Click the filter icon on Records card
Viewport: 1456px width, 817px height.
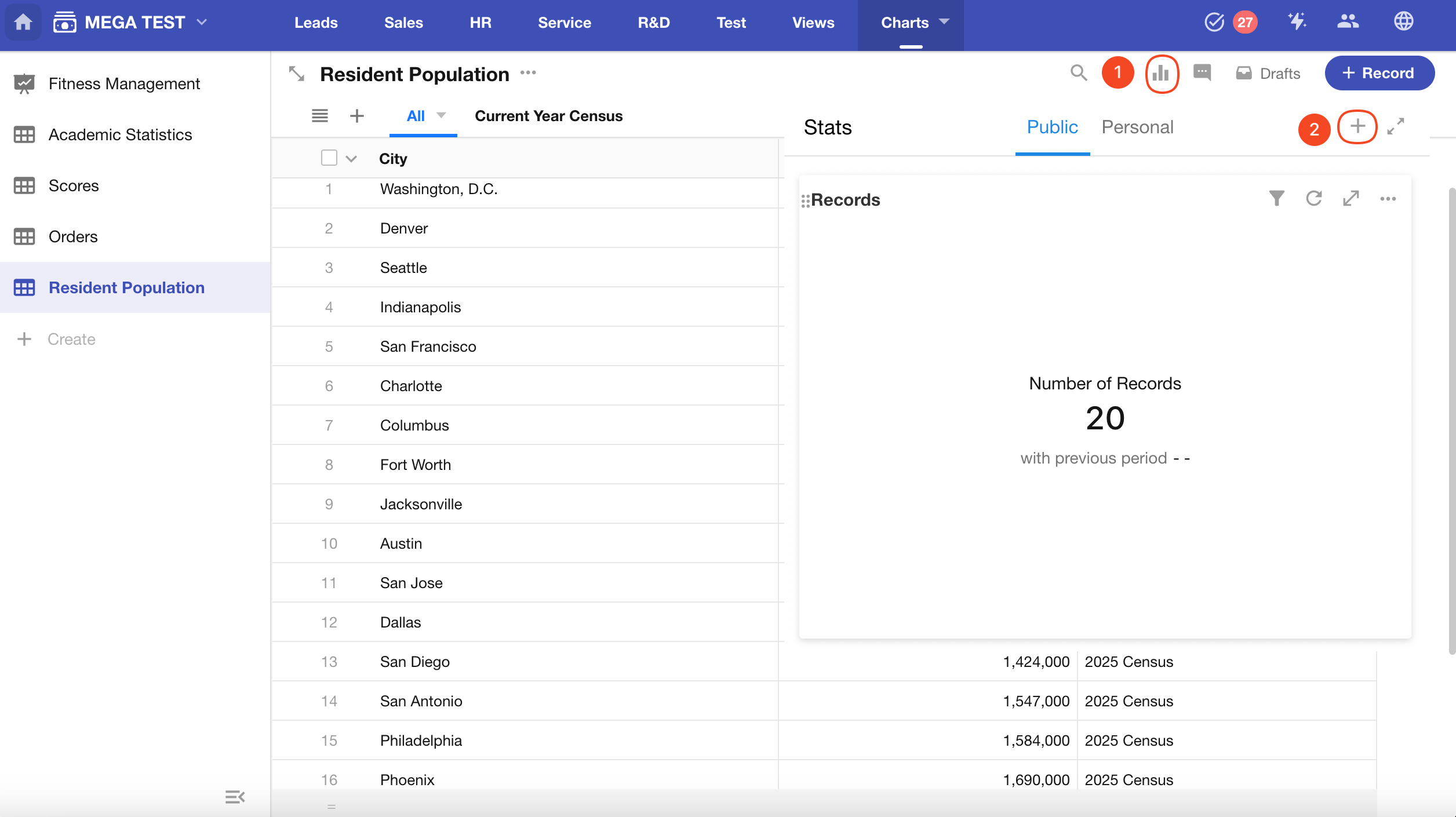(x=1276, y=199)
